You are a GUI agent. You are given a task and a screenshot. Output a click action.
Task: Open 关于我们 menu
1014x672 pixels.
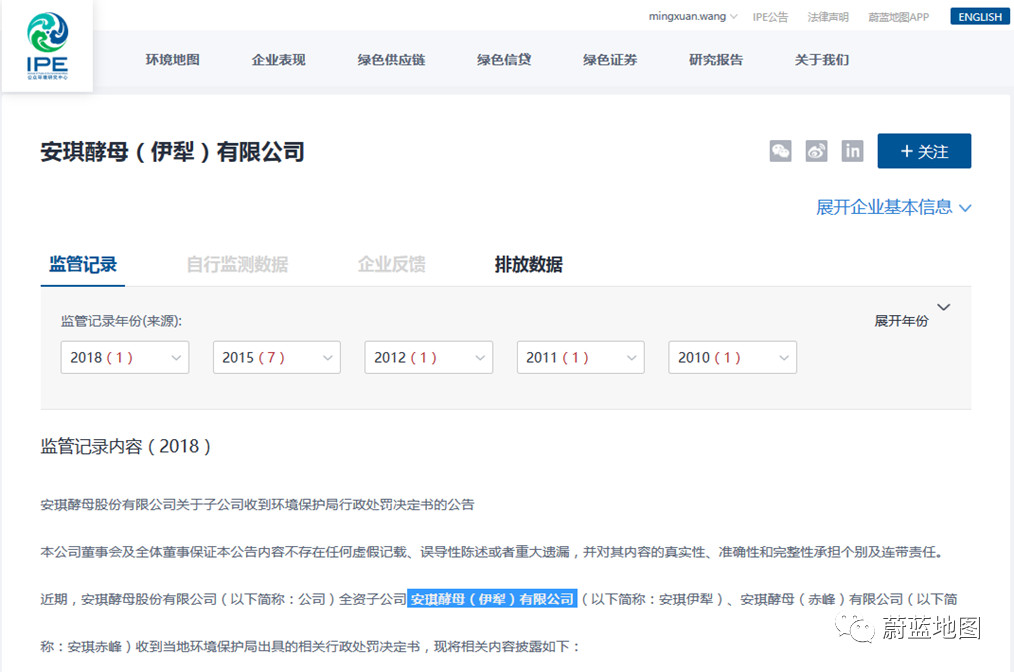pyautogui.click(x=821, y=60)
